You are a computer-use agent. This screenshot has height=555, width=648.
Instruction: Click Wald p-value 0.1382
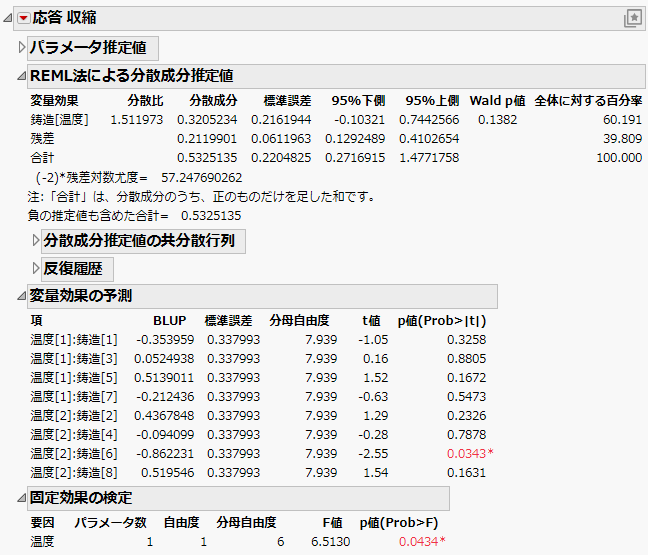coord(498,120)
